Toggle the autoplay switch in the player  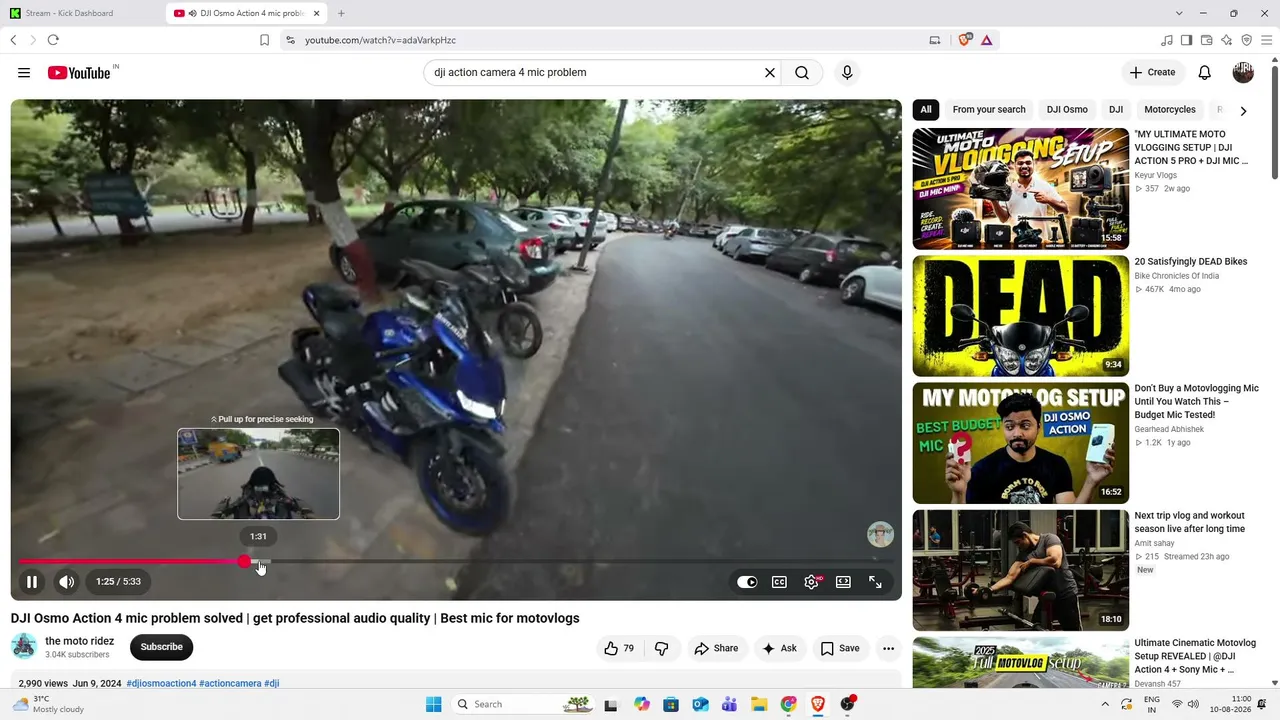pyautogui.click(x=747, y=582)
